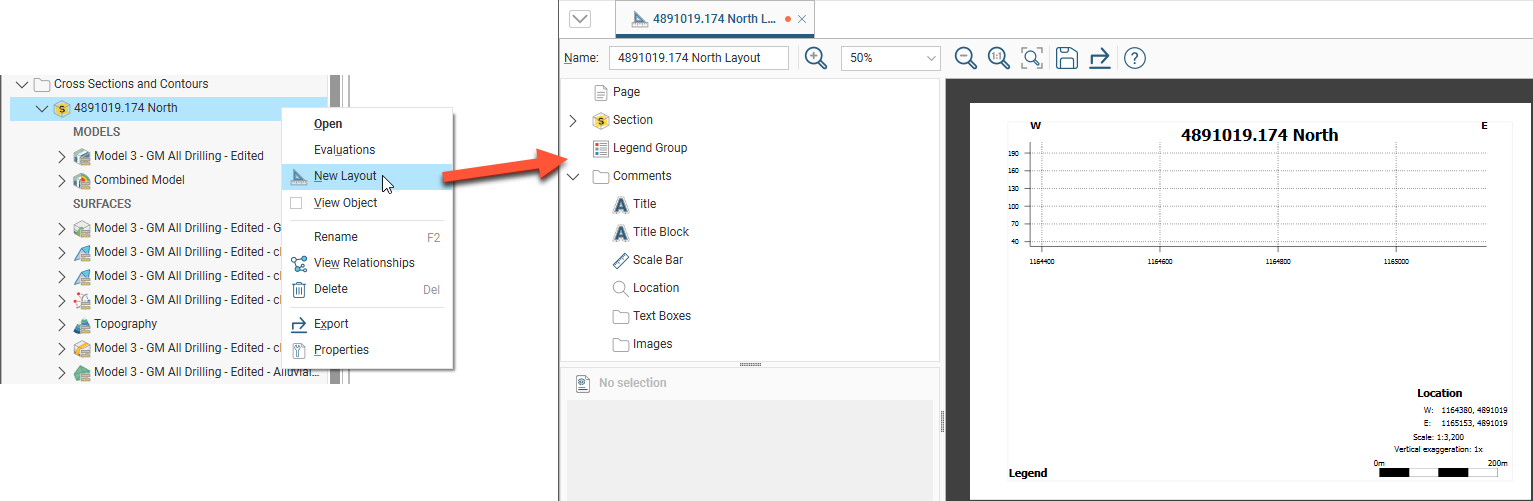This screenshot has height=501, width=1533.
Task: Select Properties in the context menu
Action: (x=341, y=350)
